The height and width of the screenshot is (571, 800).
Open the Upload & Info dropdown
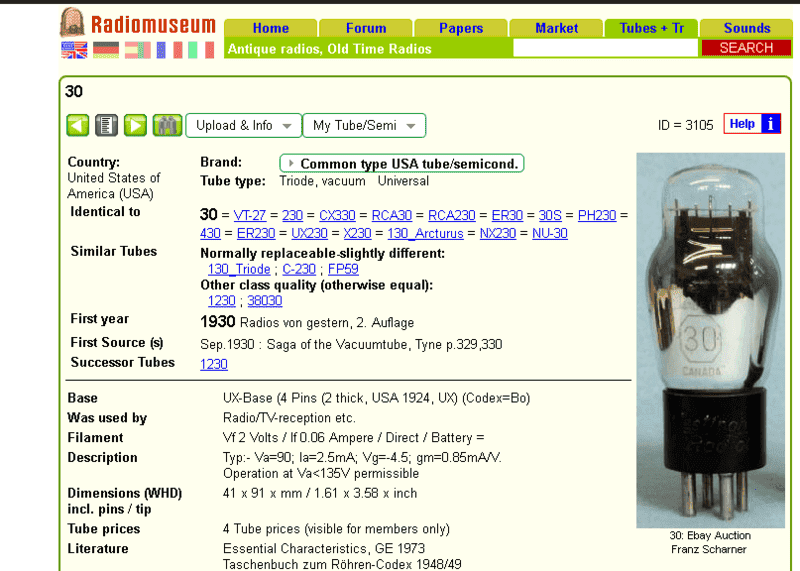coord(244,126)
